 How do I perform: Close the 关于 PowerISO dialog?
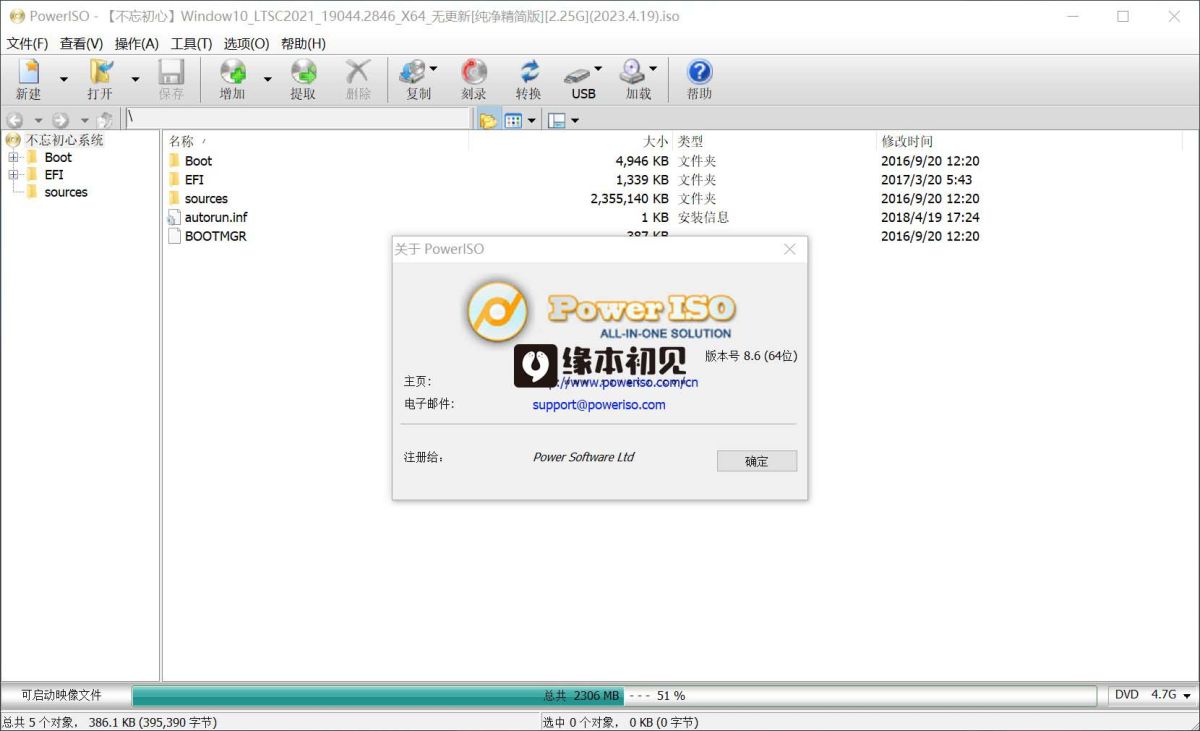pyautogui.click(x=790, y=249)
